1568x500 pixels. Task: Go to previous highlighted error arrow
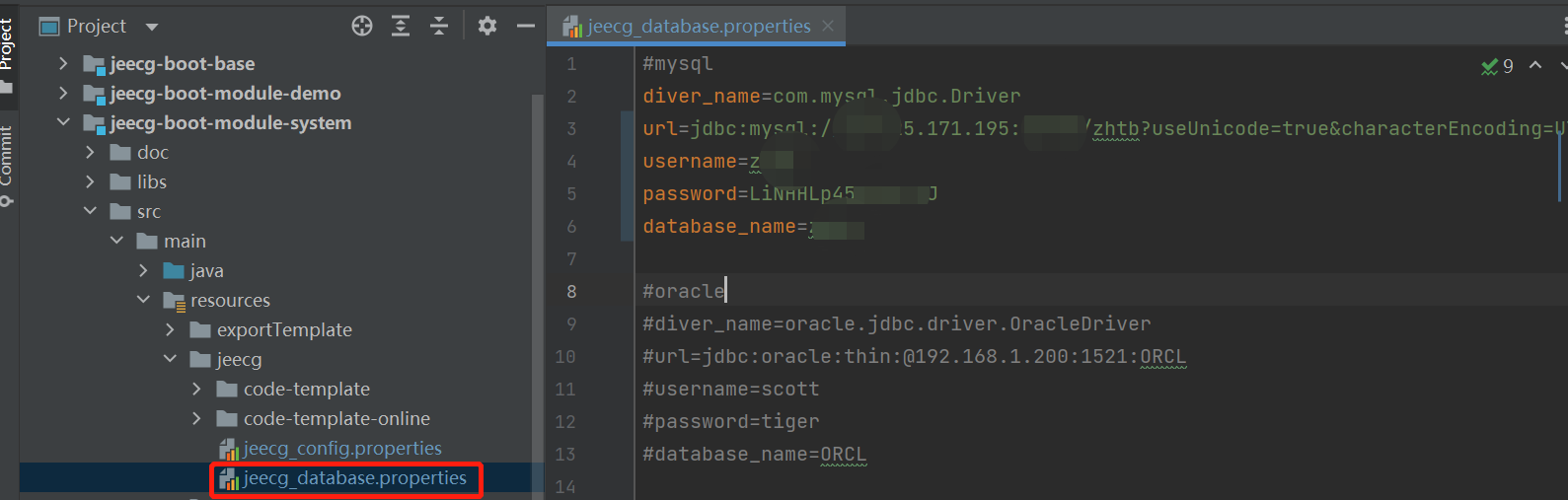1535,65
